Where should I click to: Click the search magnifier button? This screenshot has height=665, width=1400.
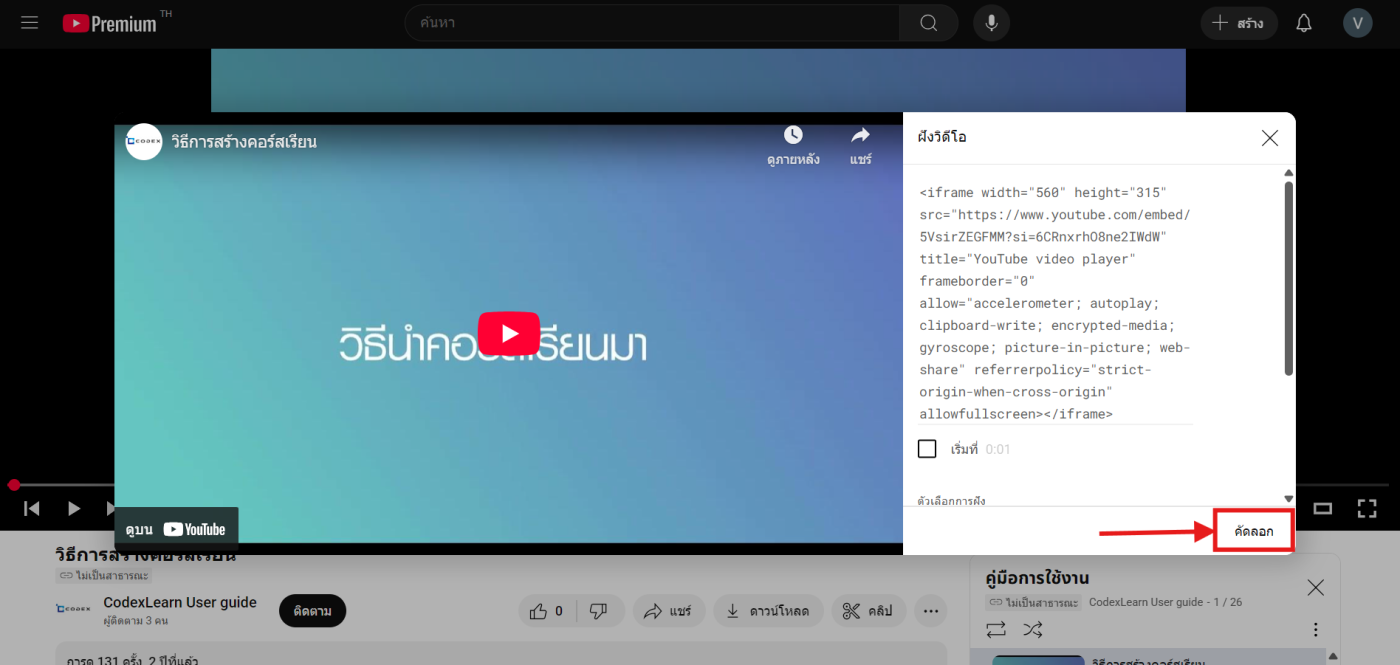[x=928, y=23]
